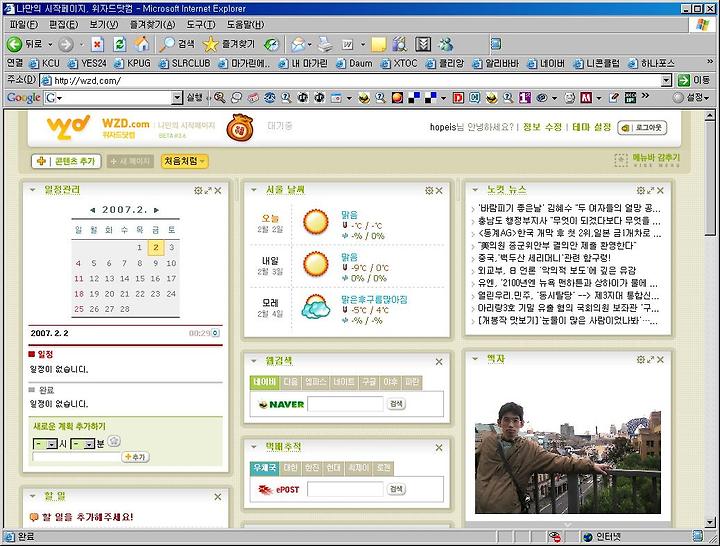Click the lucky bag icon in header

240,128
